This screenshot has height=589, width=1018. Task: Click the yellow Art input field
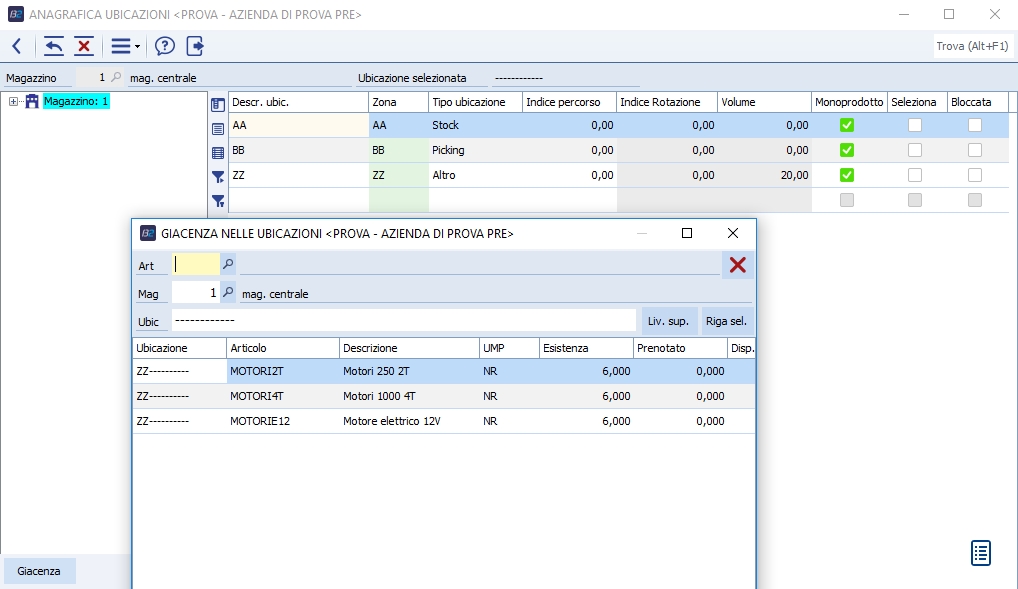(x=195, y=265)
